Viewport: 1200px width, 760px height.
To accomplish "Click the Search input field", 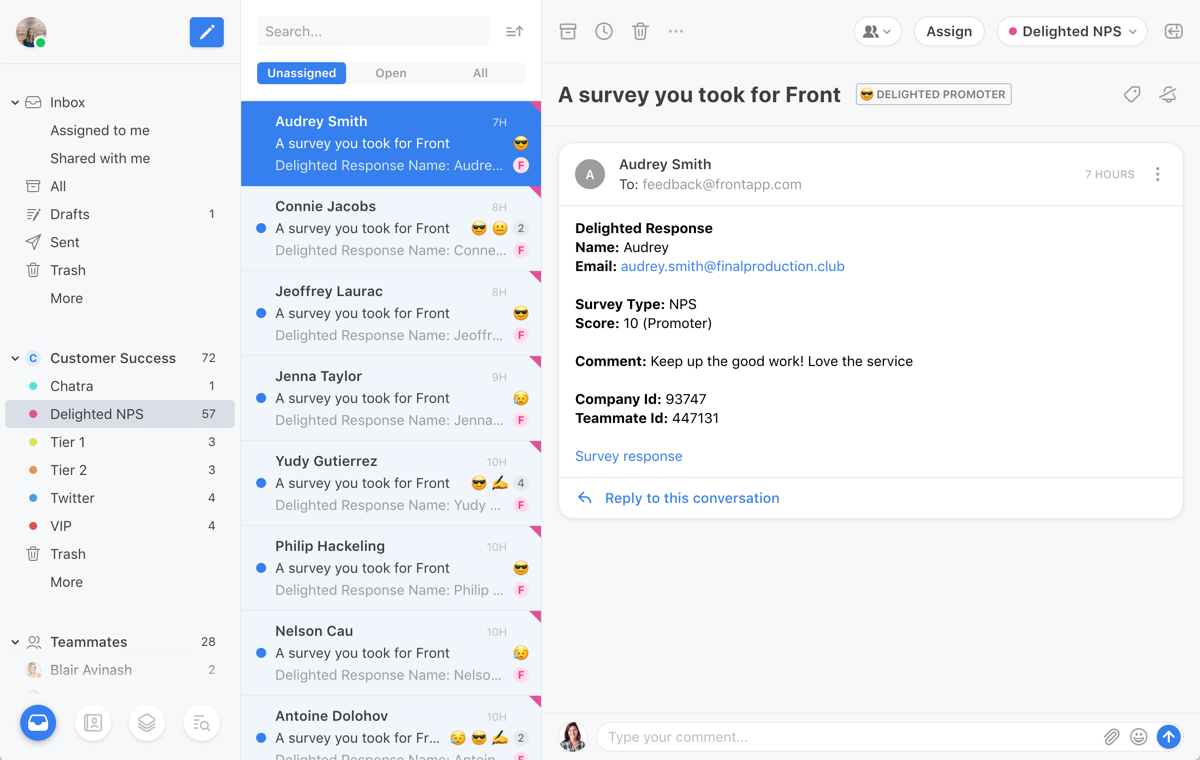I will (373, 32).
